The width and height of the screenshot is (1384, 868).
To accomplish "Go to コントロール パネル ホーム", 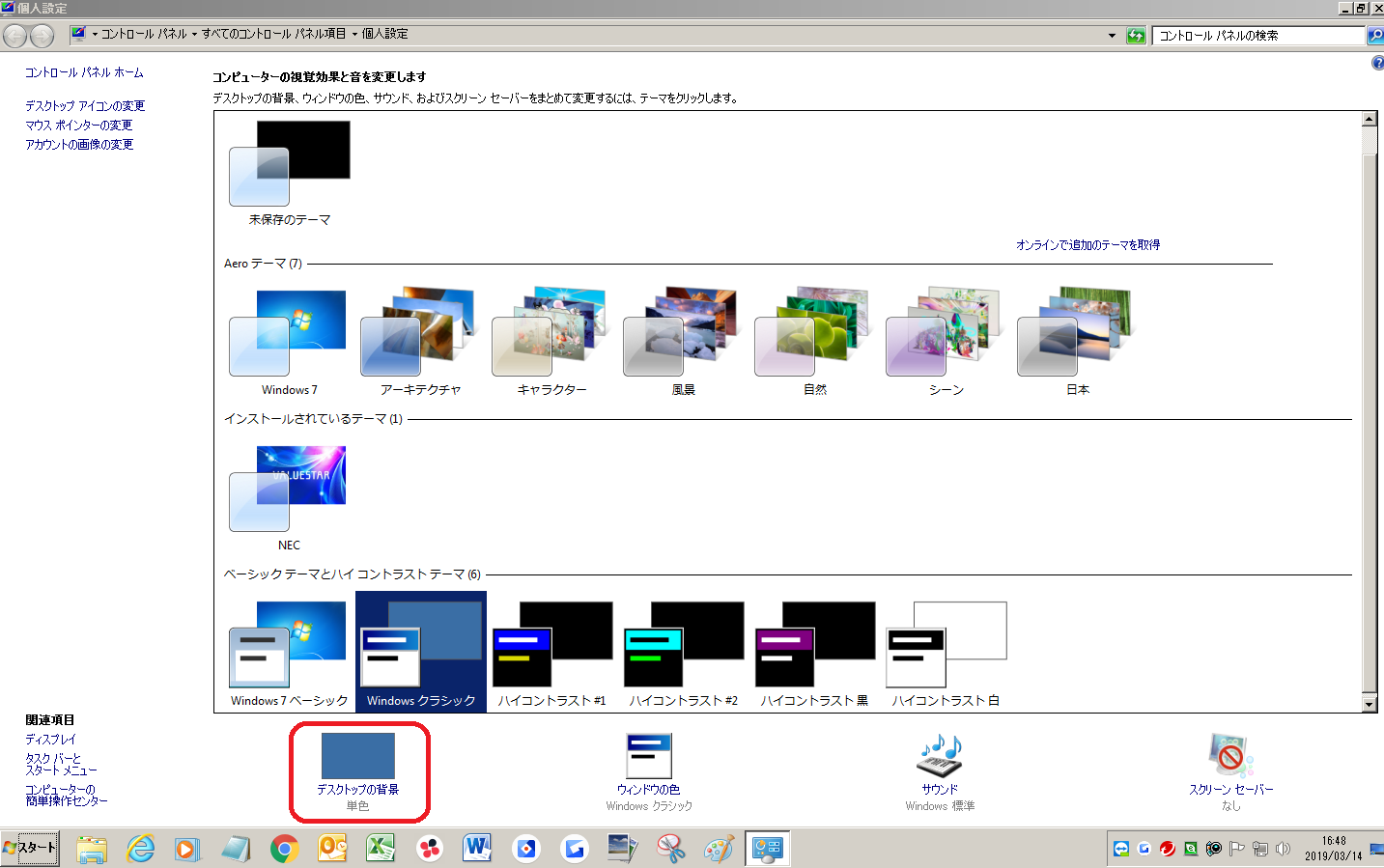I will pyautogui.click(x=84, y=72).
